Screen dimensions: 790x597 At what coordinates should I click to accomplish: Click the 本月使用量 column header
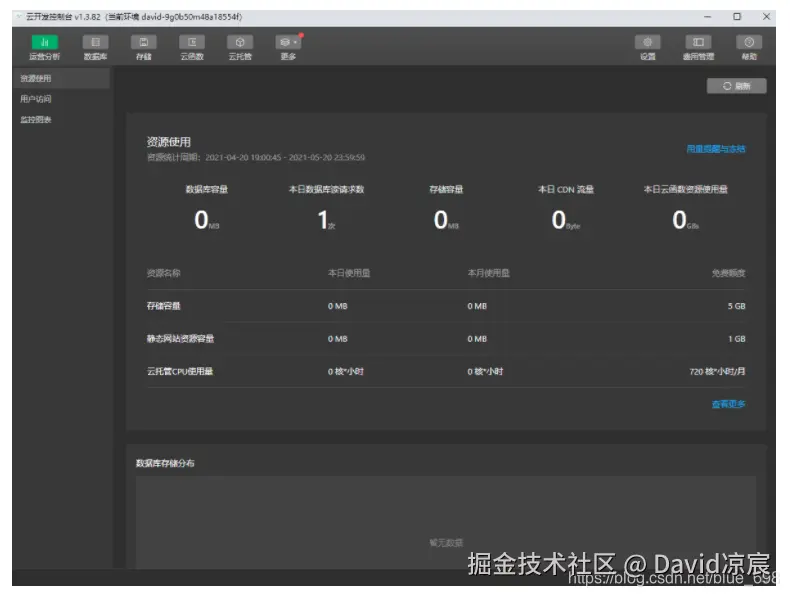(488, 273)
